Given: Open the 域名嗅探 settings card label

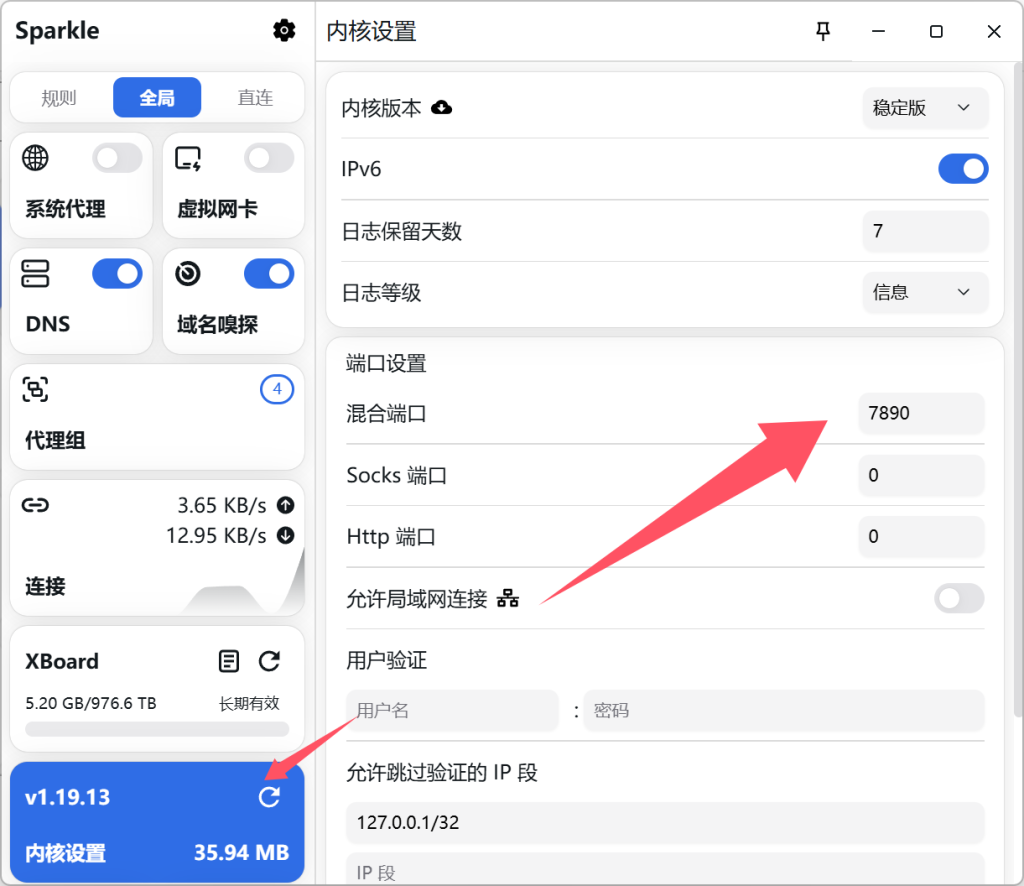Looking at the screenshot, I should (x=217, y=324).
